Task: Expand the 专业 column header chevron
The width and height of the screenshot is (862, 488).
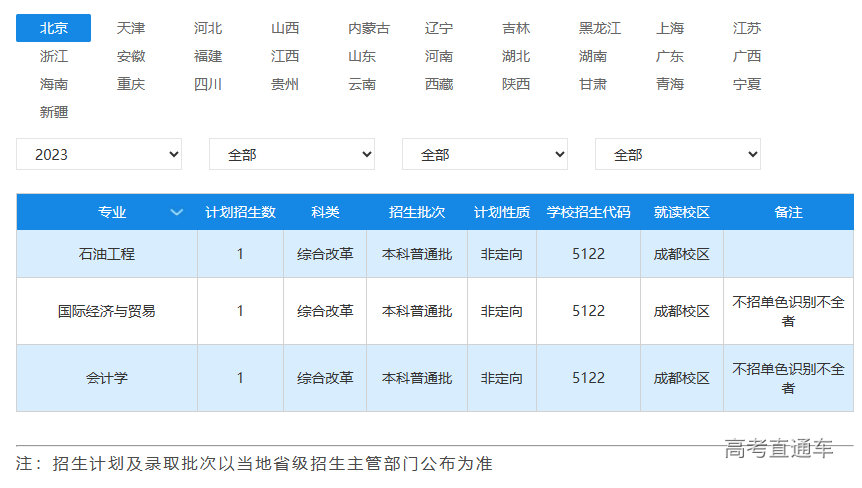Action: pyautogui.click(x=177, y=212)
